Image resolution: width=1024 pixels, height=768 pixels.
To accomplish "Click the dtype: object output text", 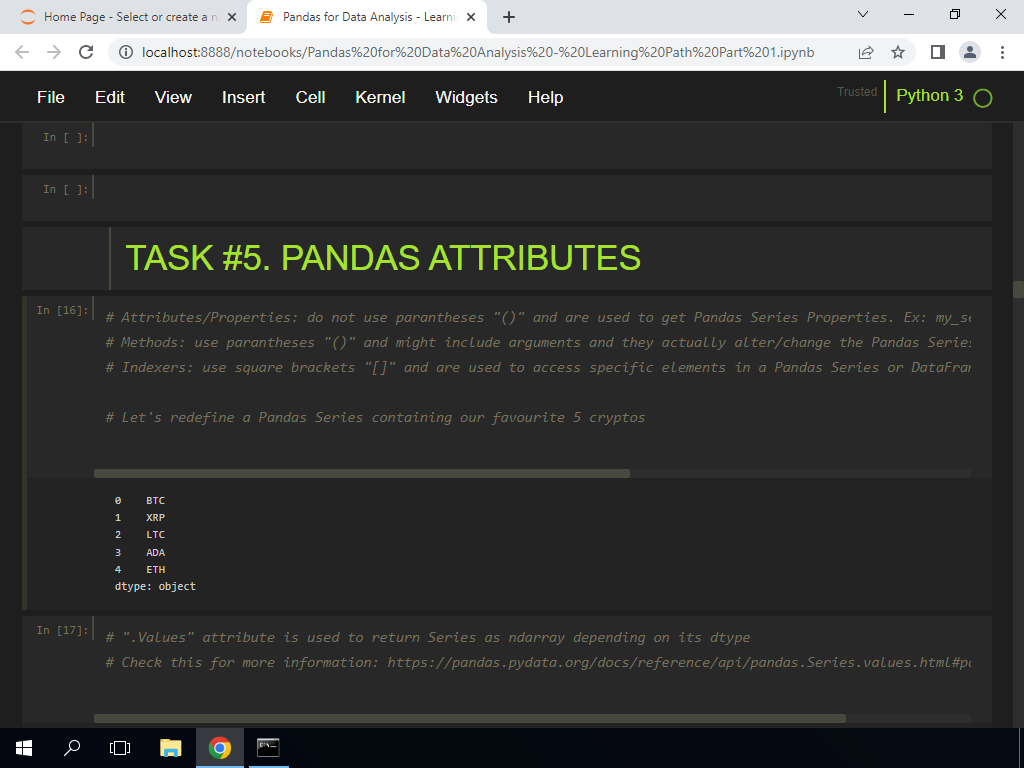I will coord(155,586).
